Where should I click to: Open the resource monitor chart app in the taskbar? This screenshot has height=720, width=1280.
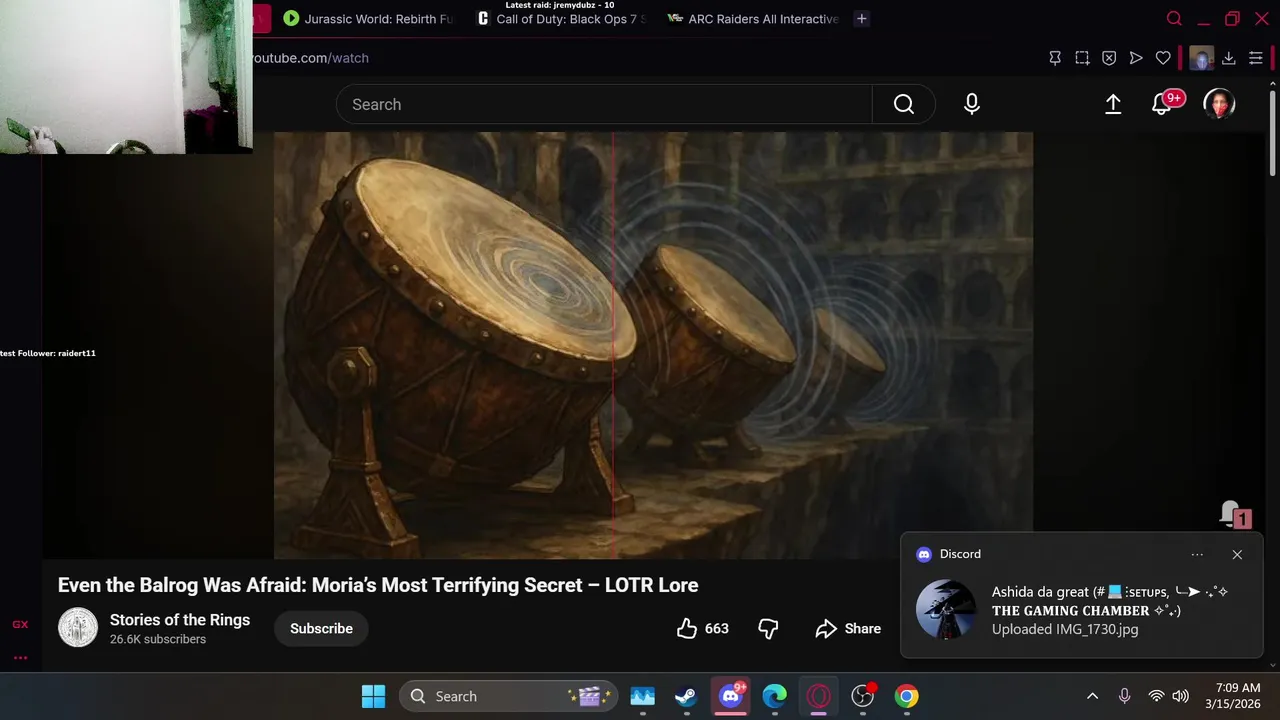click(642, 696)
